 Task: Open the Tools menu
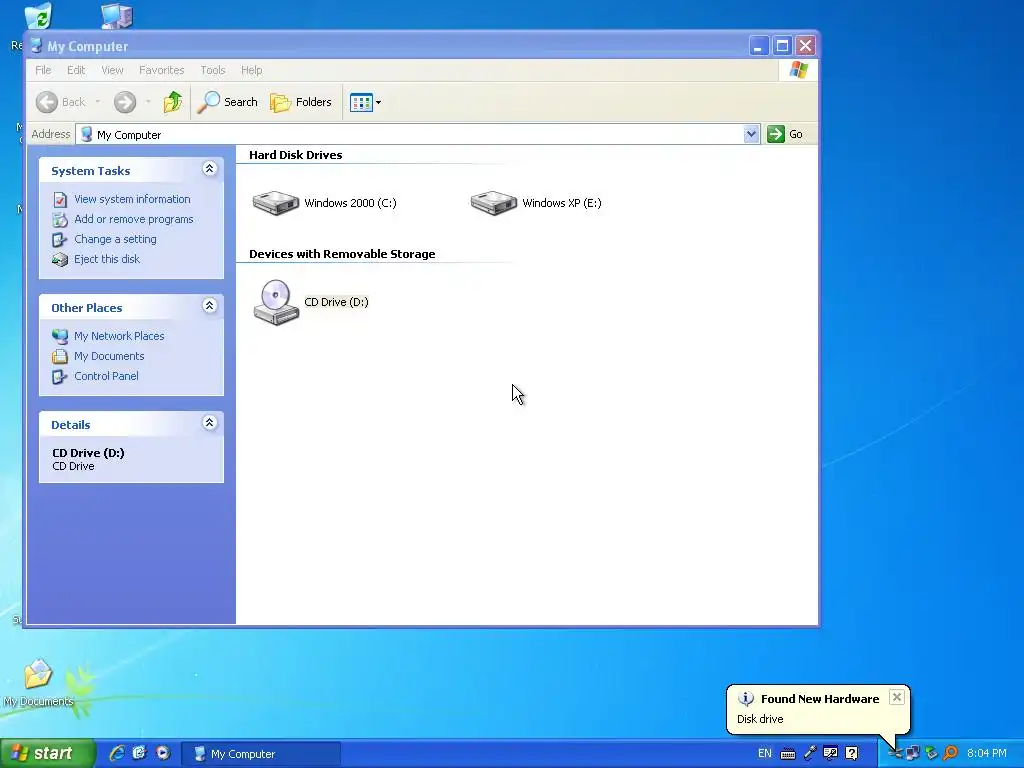click(213, 70)
